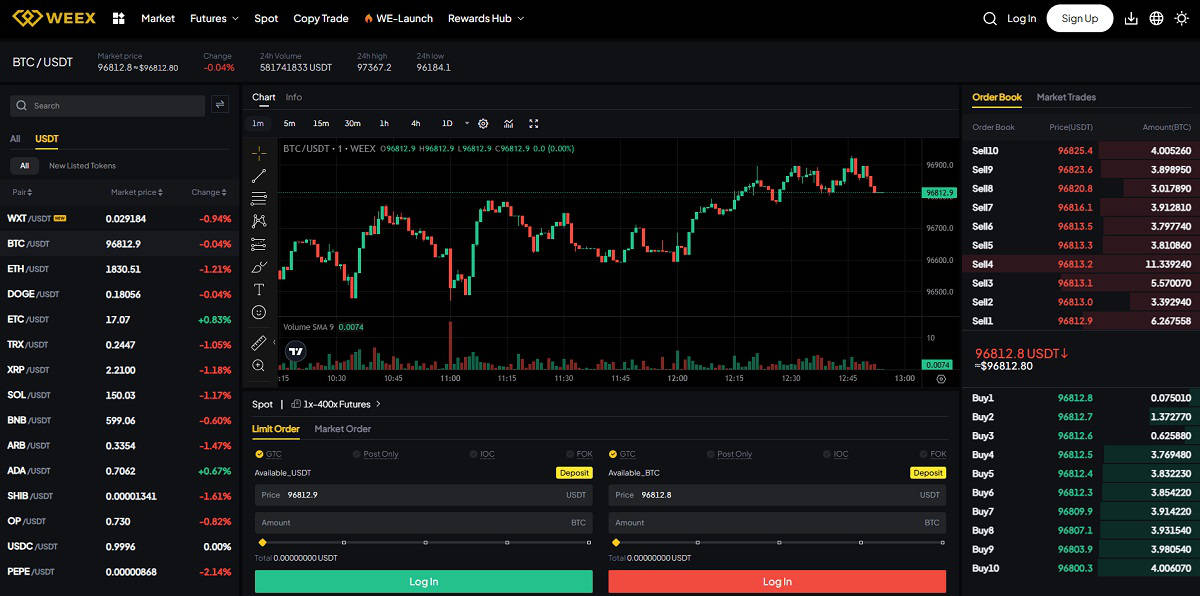Open the Spot menu item
This screenshot has width=1200, height=596.
coord(266,18)
